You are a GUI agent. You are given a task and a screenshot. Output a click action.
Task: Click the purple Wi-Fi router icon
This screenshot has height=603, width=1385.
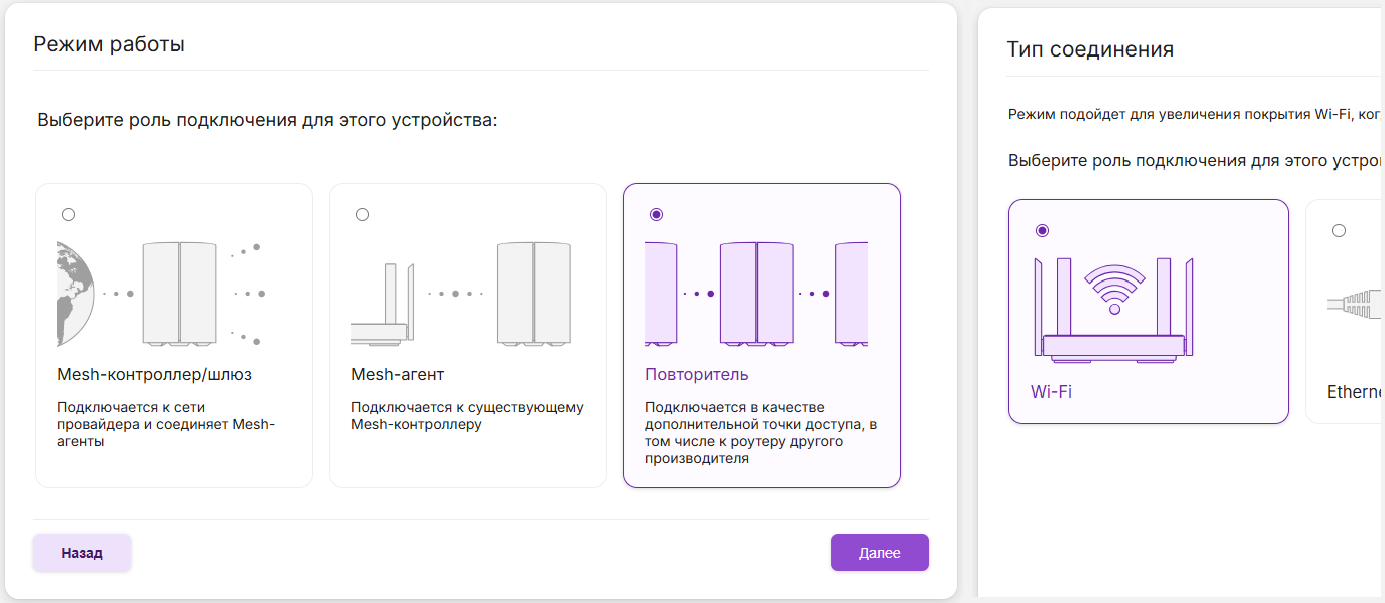1114,308
